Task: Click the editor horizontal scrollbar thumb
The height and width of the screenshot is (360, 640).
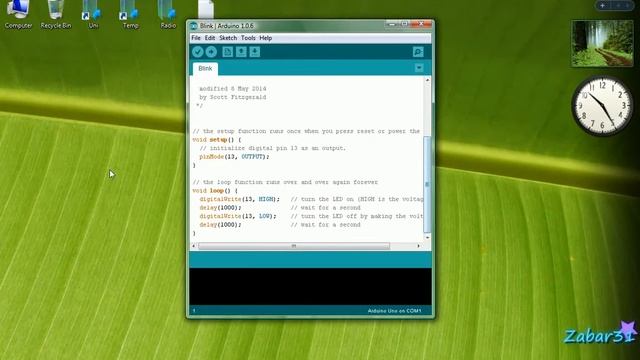Action: (294, 246)
